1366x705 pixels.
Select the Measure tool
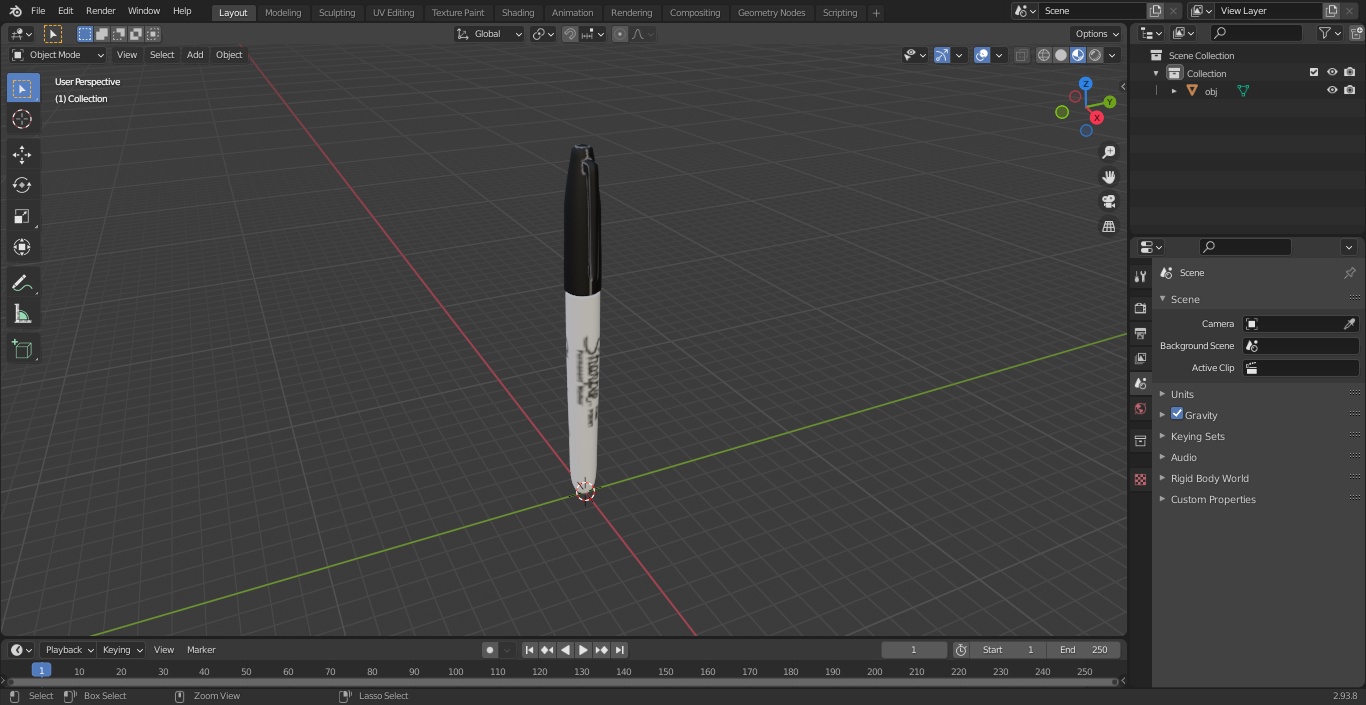(22, 314)
